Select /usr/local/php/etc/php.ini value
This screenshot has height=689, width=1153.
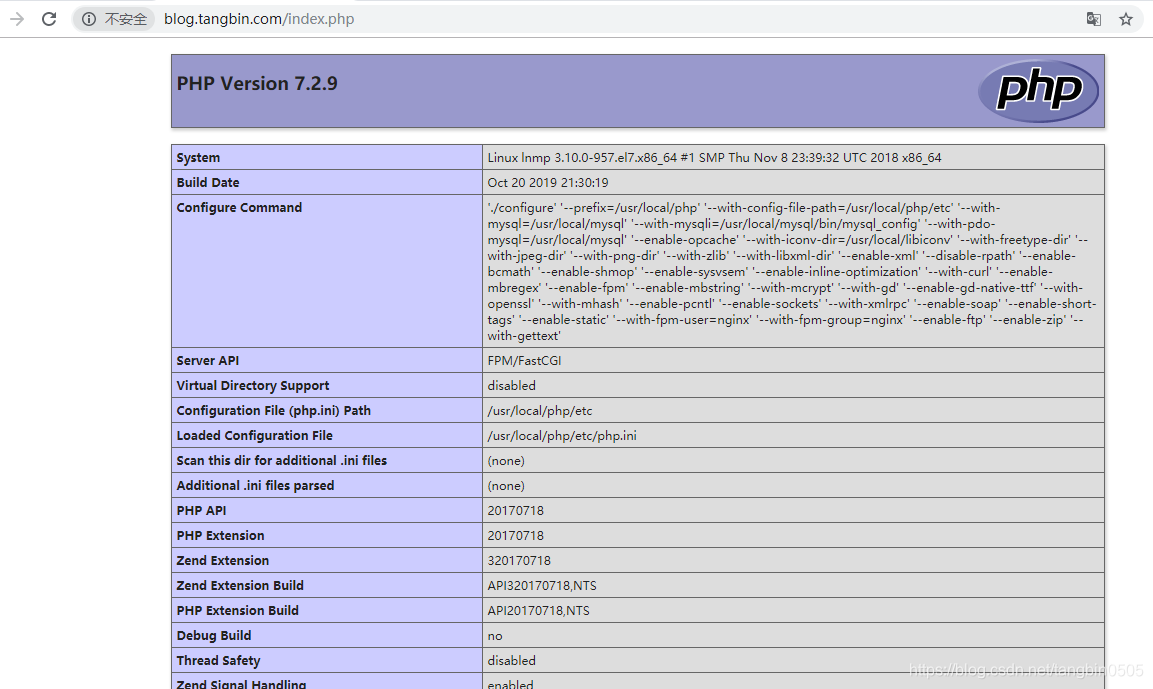point(562,435)
